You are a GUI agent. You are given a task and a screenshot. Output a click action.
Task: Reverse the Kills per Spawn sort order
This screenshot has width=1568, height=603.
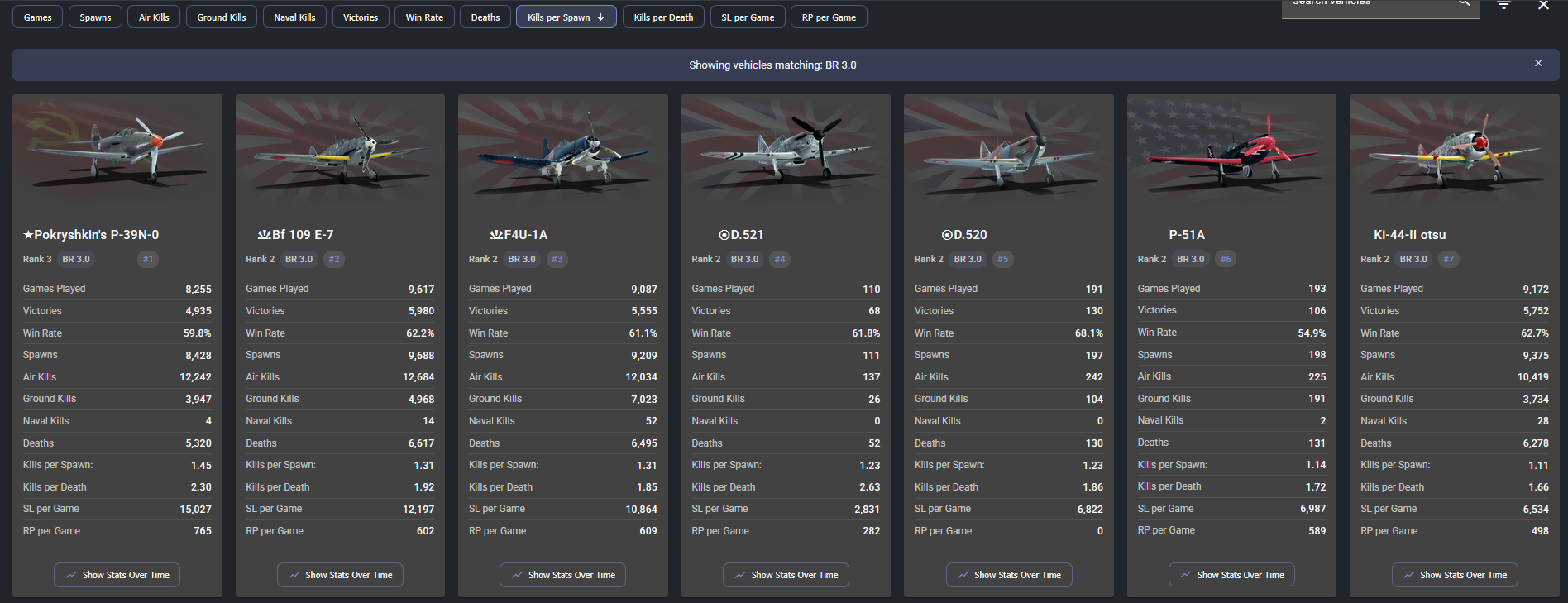566,17
